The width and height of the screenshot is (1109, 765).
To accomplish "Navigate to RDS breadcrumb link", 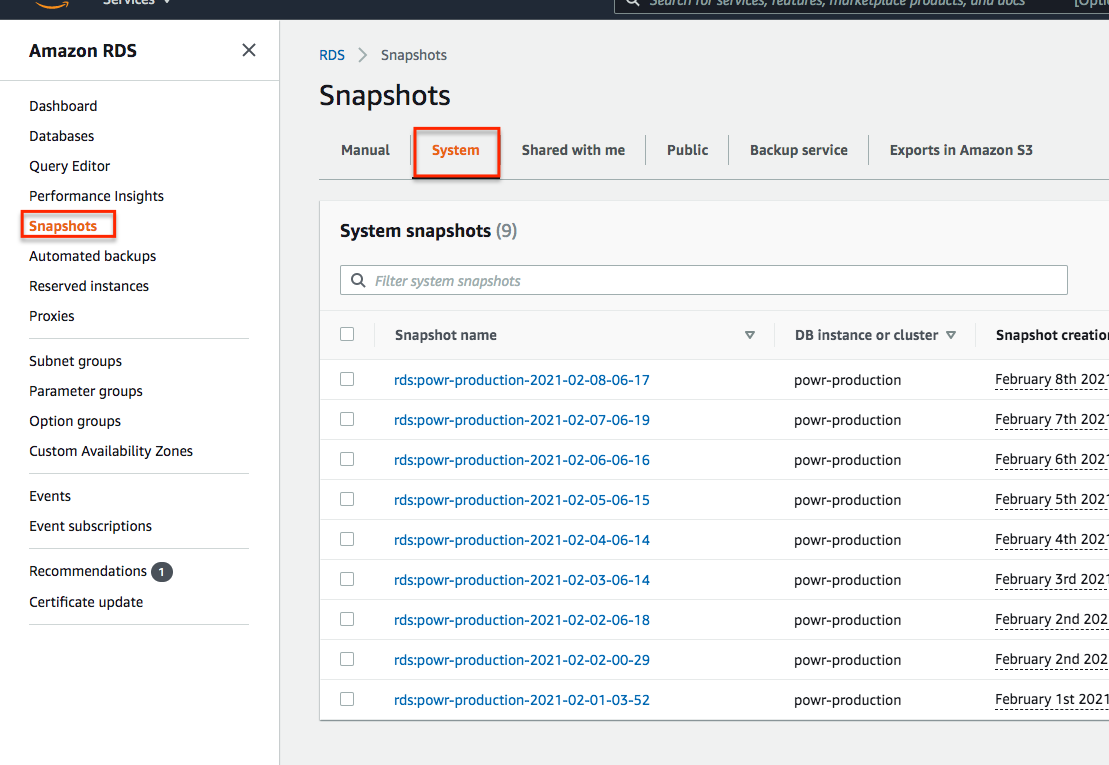I will click(x=332, y=55).
